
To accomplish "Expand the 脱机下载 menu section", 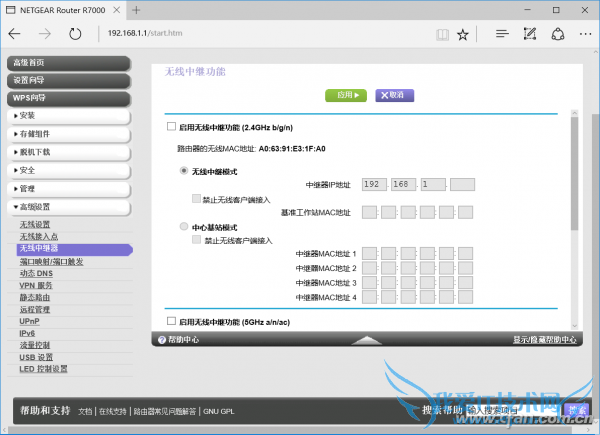I will 69,153.
